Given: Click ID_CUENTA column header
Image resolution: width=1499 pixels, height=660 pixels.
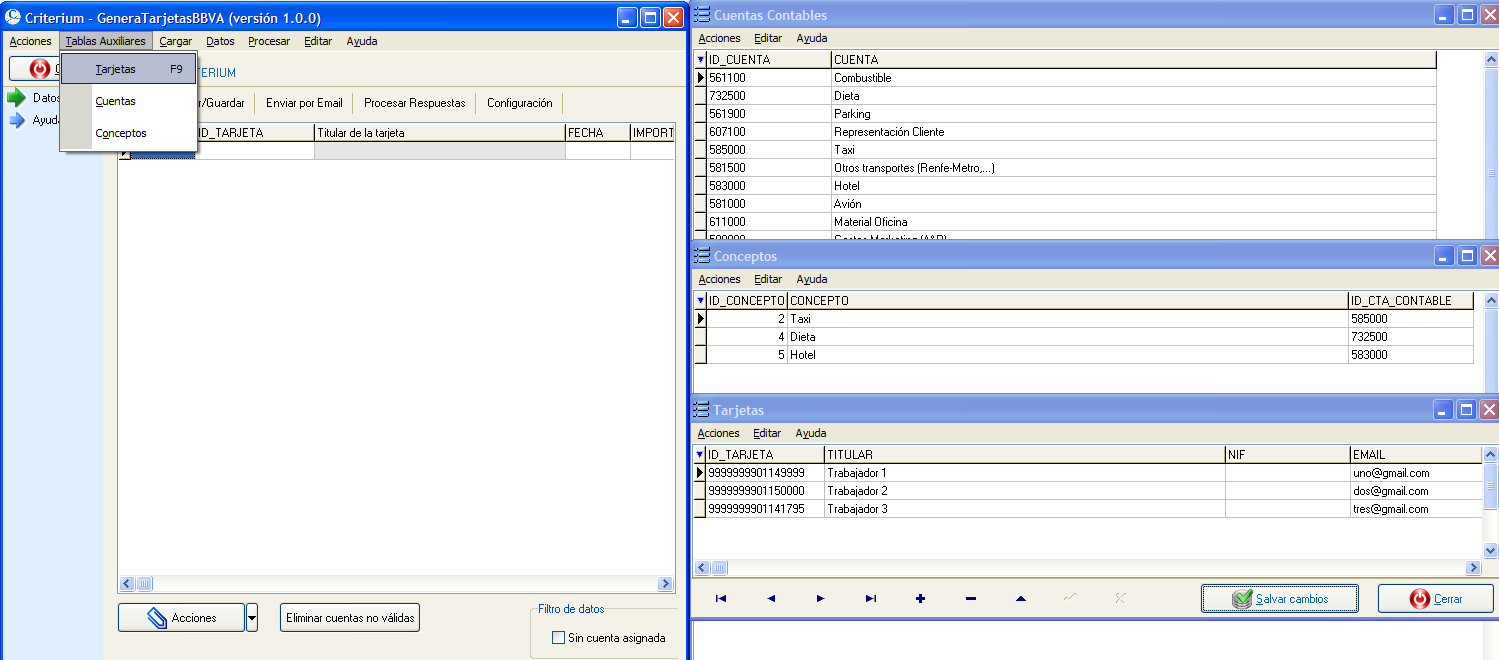Looking at the screenshot, I should 769,60.
